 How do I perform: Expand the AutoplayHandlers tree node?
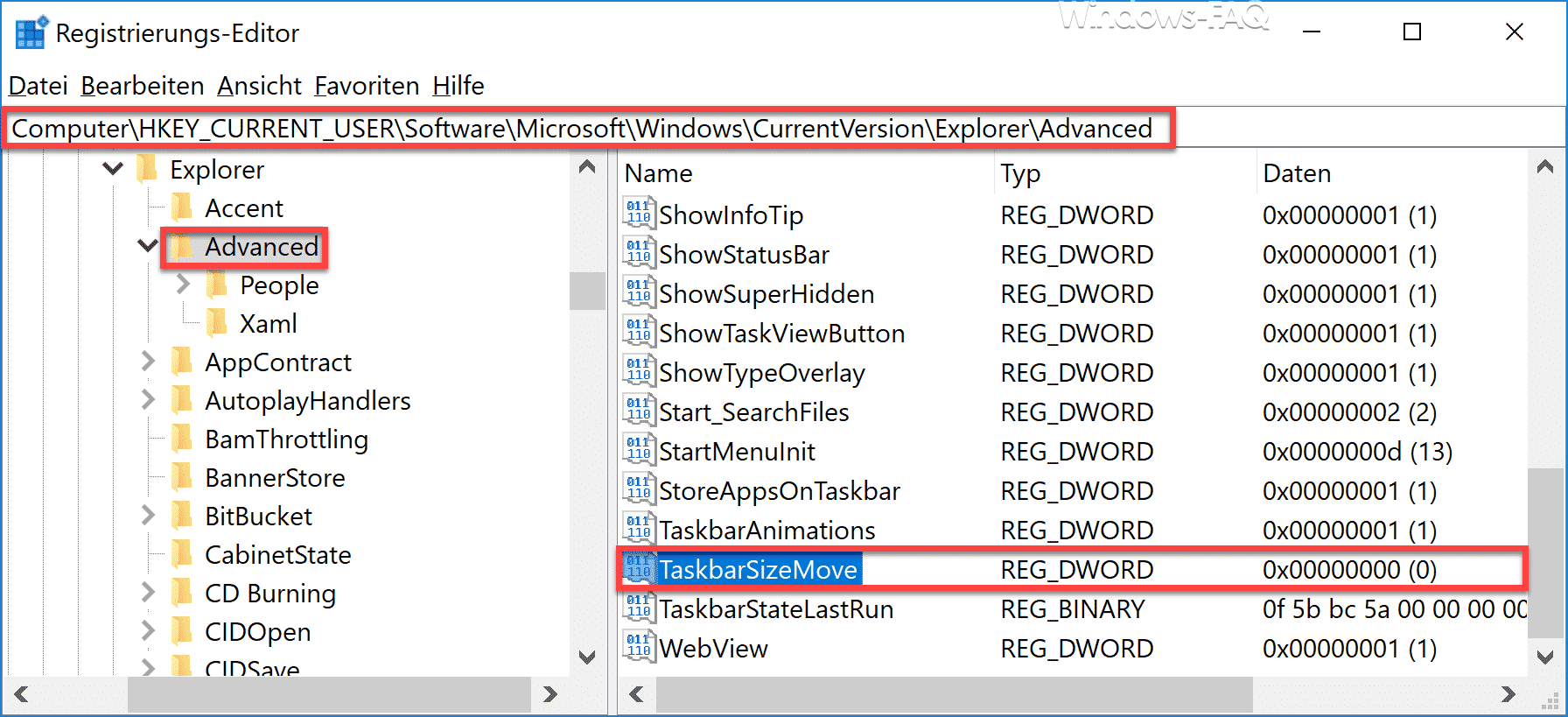(148, 399)
